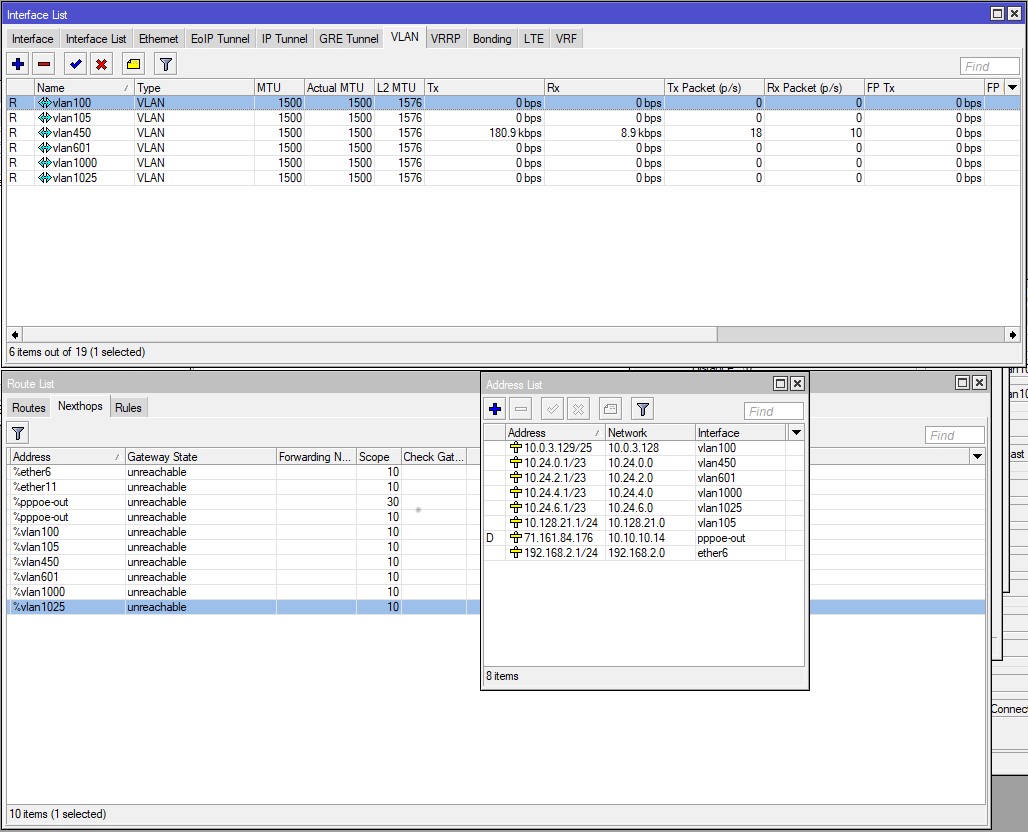
Task: Sort by the Gateway State column header
Action: (200, 456)
